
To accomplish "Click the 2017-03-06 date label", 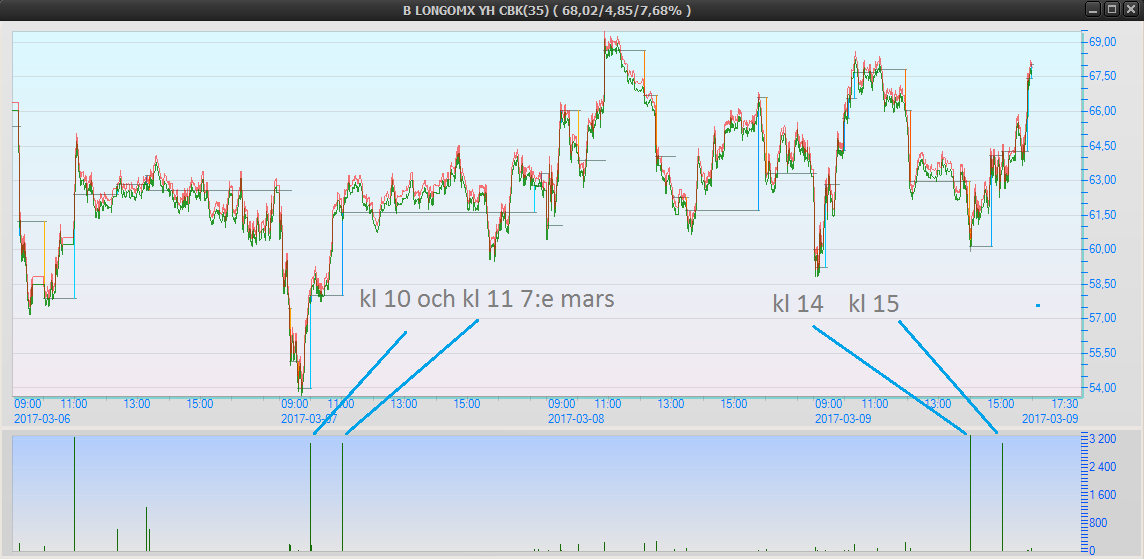I will coord(42,419).
